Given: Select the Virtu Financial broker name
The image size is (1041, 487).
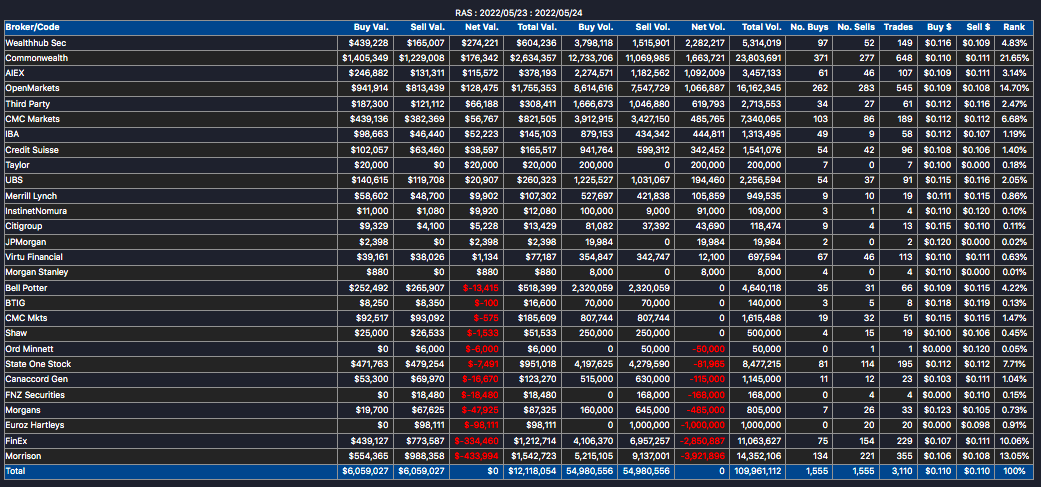Looking at the screenshot, I should coord(34,257).
